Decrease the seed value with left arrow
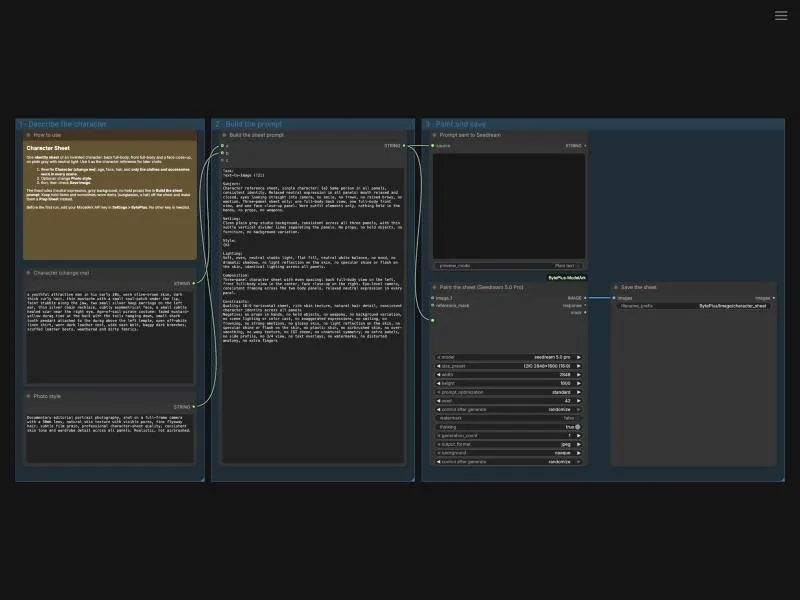 tap(438, 401)
